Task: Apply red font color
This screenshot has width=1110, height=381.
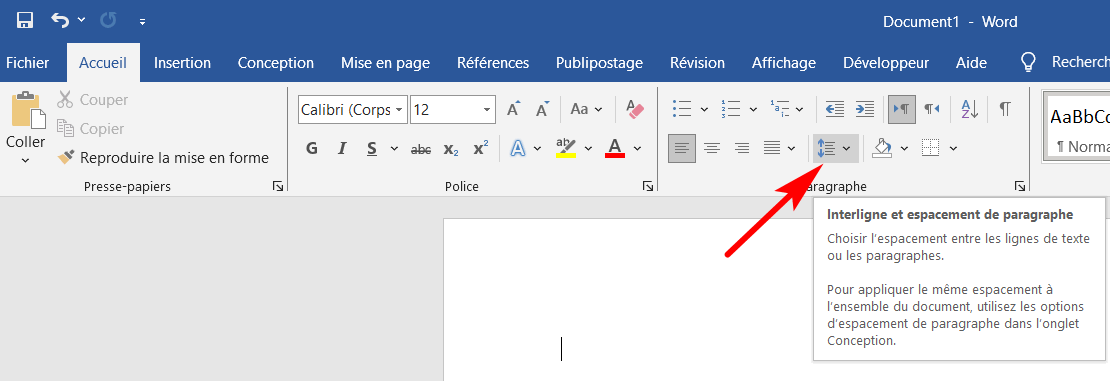Action: [x=615, y=148]
